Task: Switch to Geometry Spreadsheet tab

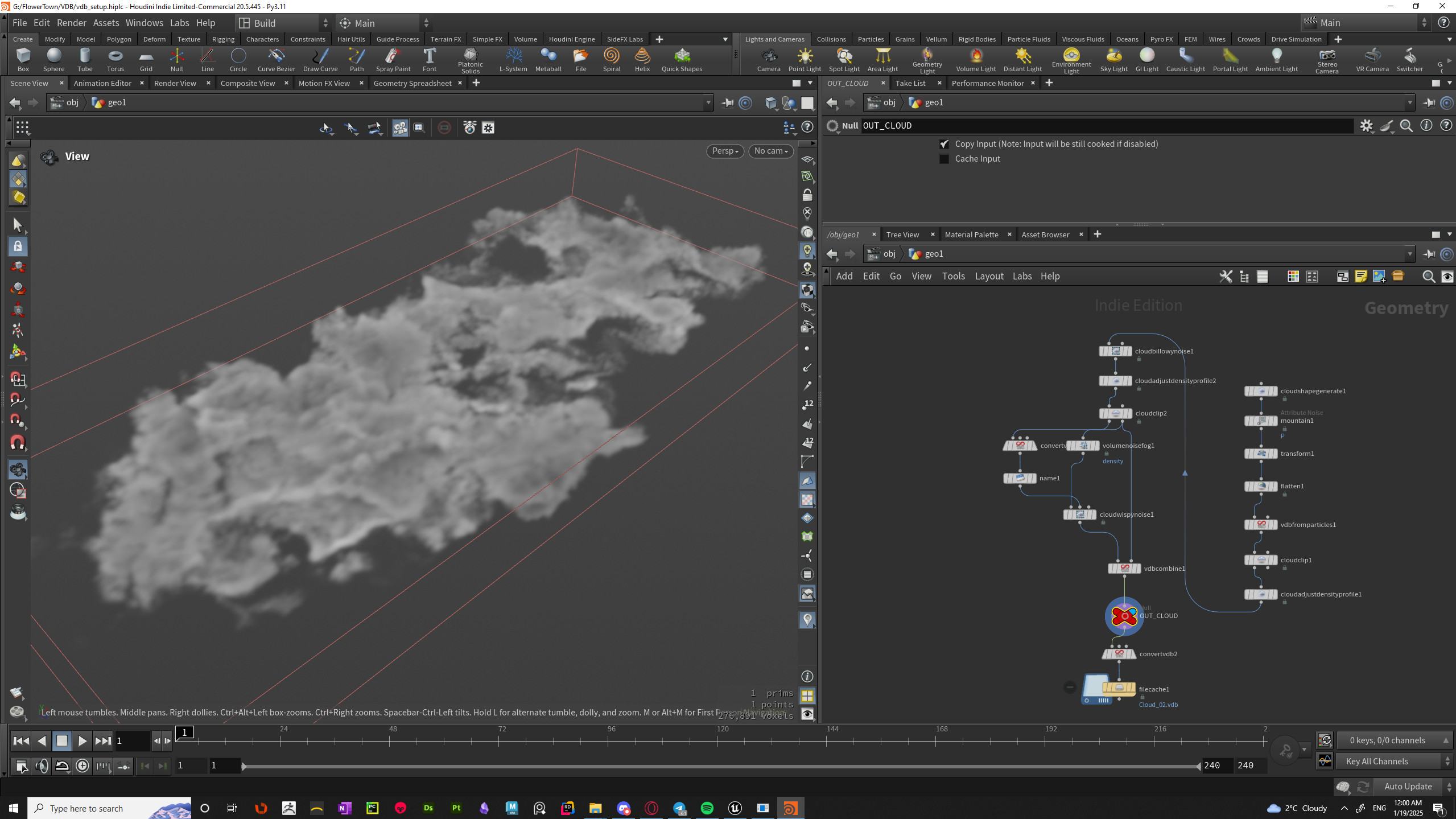Action: point(413,83)
